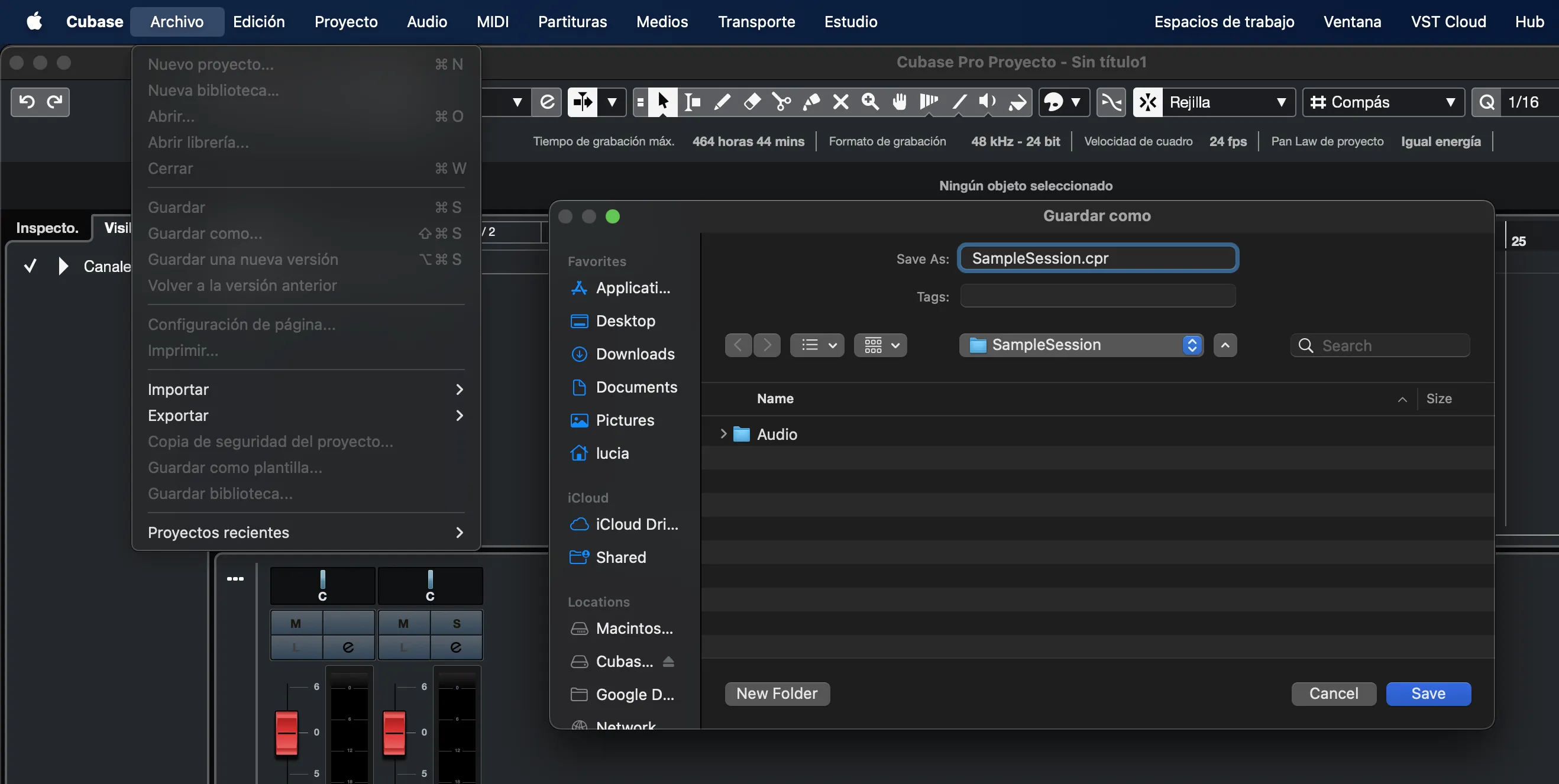Select the Mute X tool
This screenshot has width=1559, height=784.
840,102
